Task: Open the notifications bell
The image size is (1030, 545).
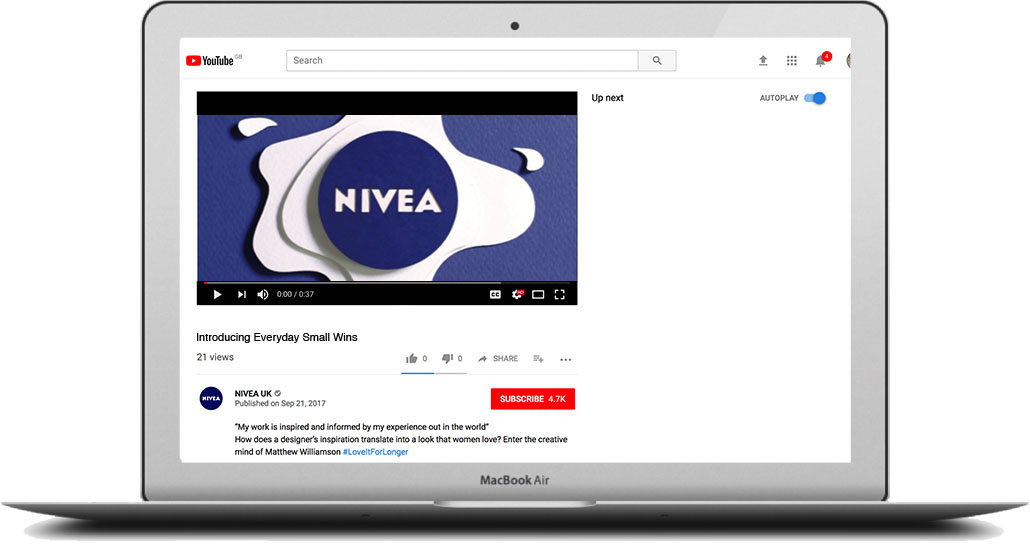Action: click(x=821, y=60)
